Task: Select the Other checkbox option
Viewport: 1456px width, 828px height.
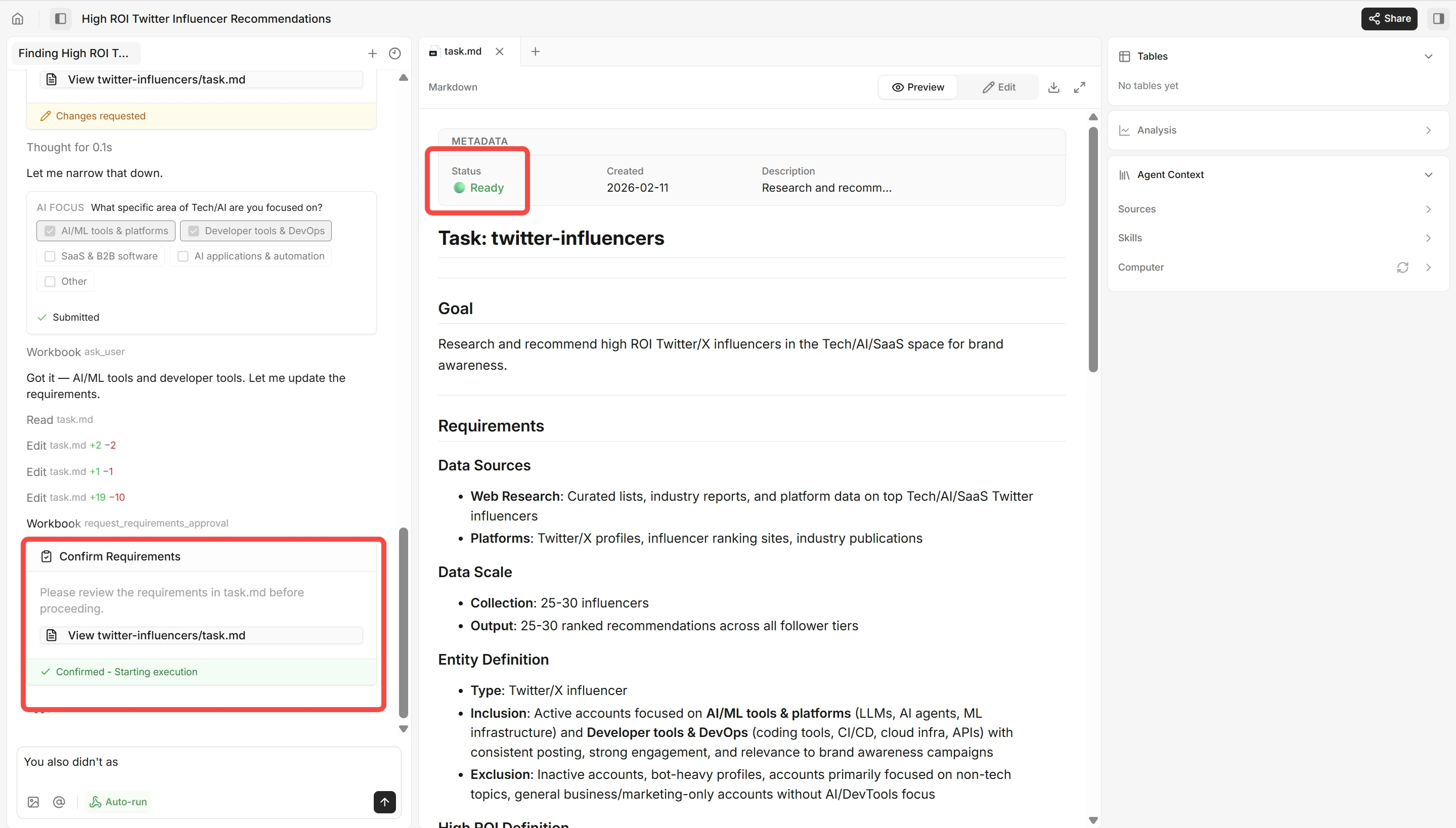Action: coord(50,282)
